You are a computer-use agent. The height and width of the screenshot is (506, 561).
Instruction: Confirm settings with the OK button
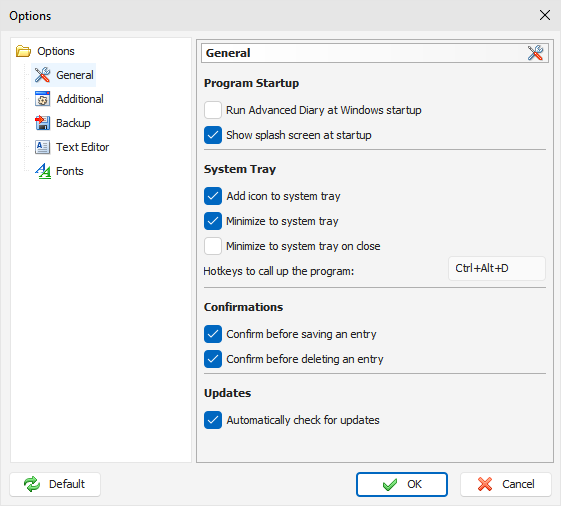[x=402, y=484]
